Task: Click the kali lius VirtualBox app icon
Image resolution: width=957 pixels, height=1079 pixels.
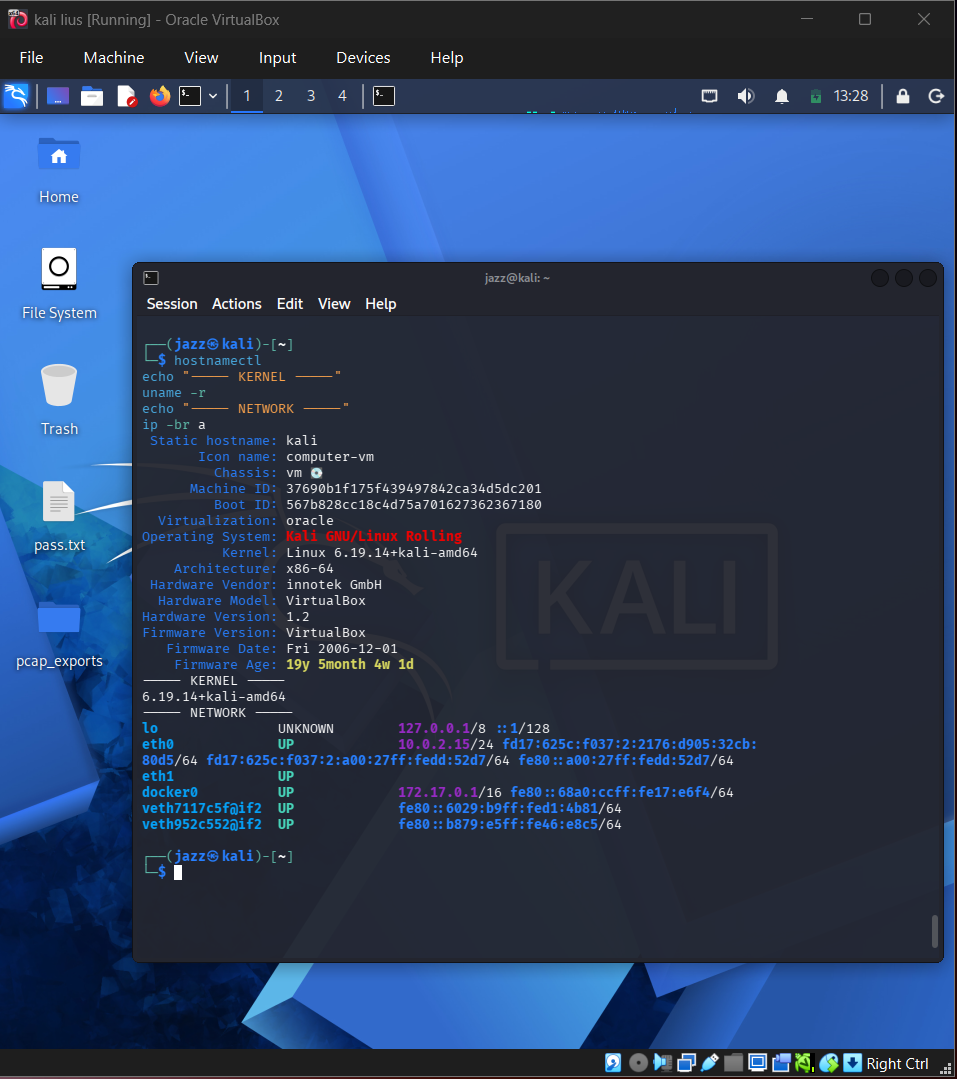Action: 18,19
